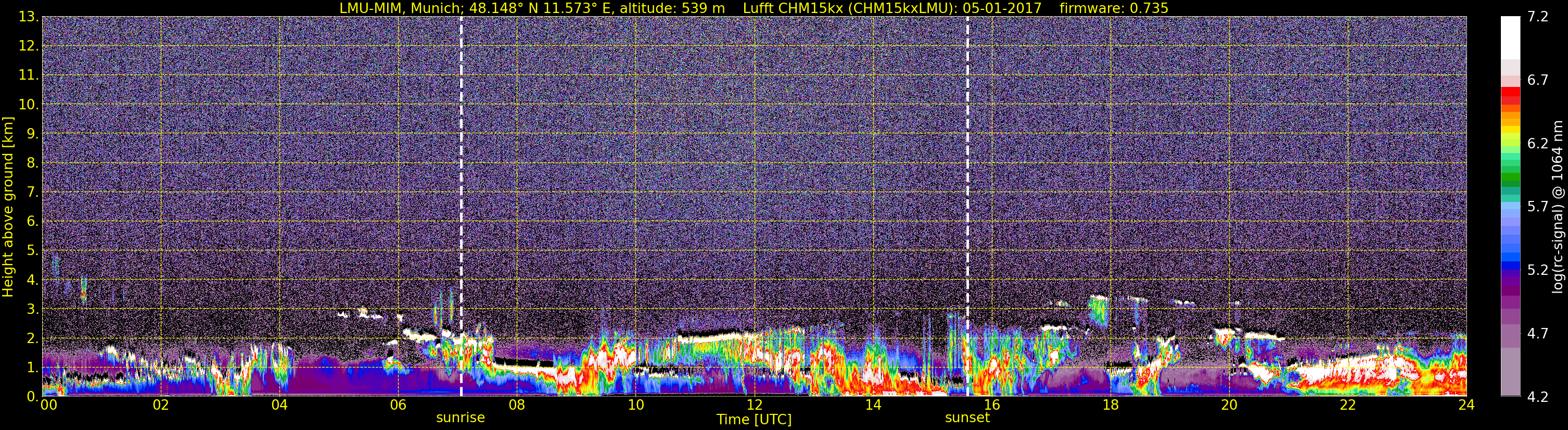Click the dashed white sunrise marker line

tap(461, 207)
